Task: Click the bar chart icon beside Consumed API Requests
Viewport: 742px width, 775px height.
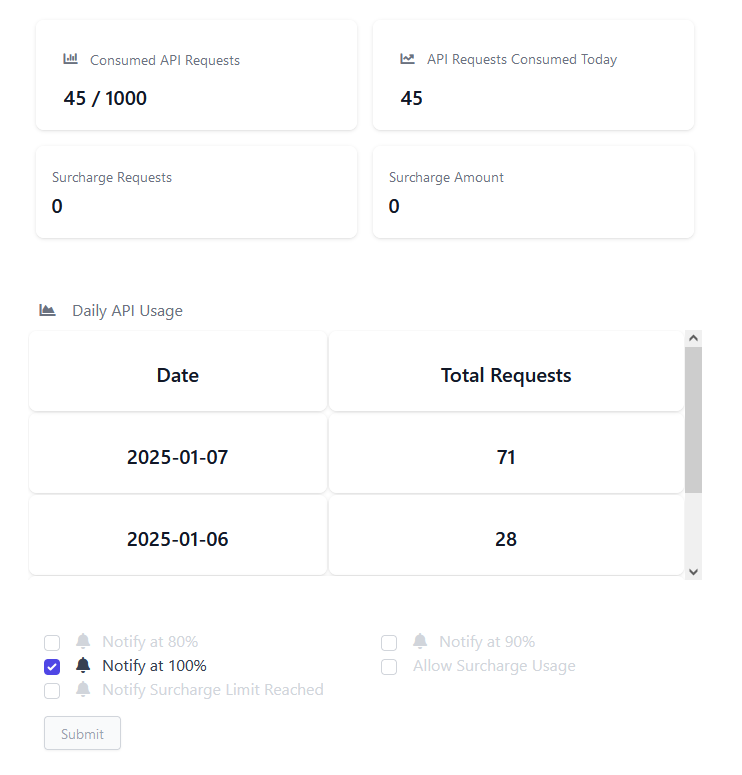Action: 70,59
